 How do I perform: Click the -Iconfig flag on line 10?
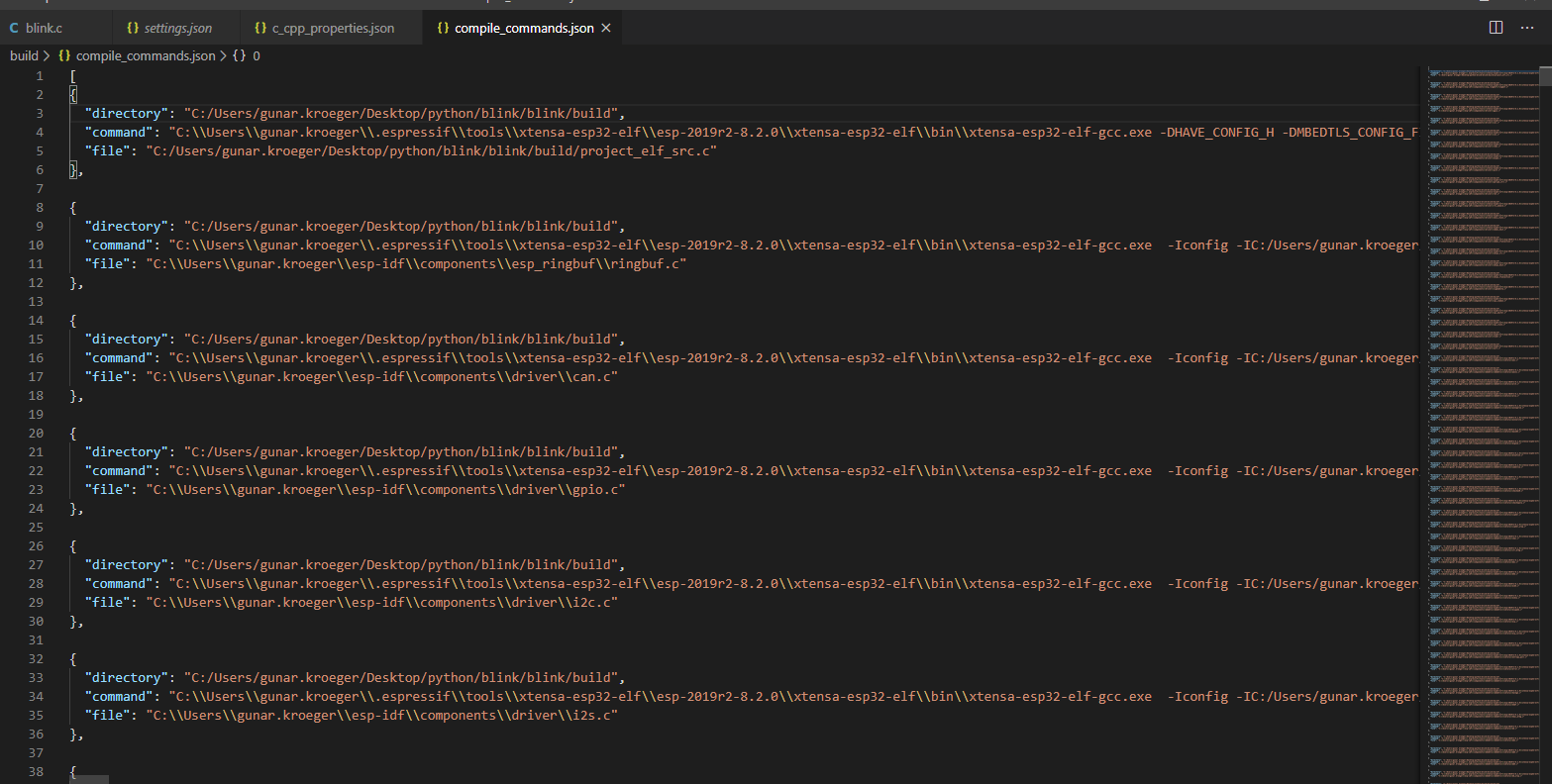point(1197,245)
